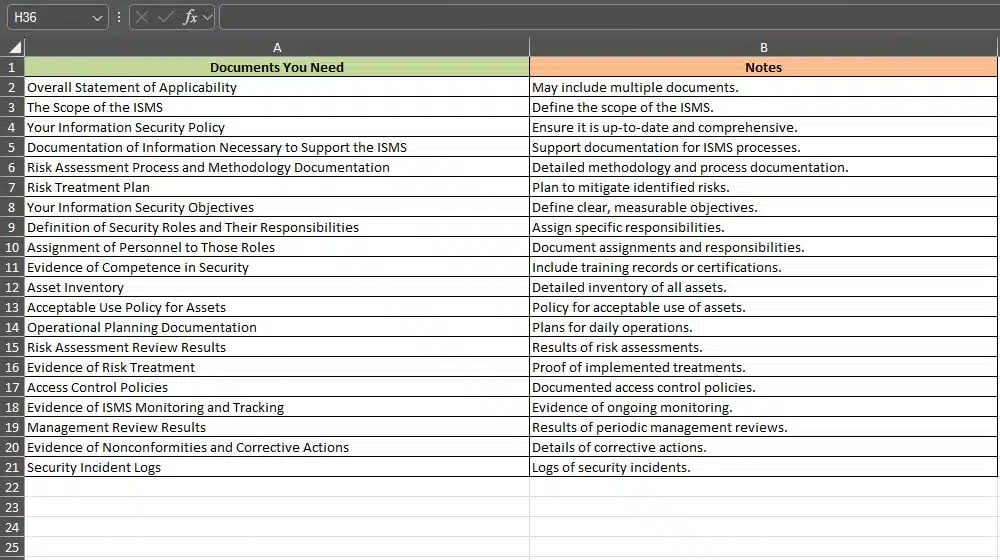Click note Include training records or certifications.
The height and width of the screenshot is (560, 1000).
[x=763, y=267]
